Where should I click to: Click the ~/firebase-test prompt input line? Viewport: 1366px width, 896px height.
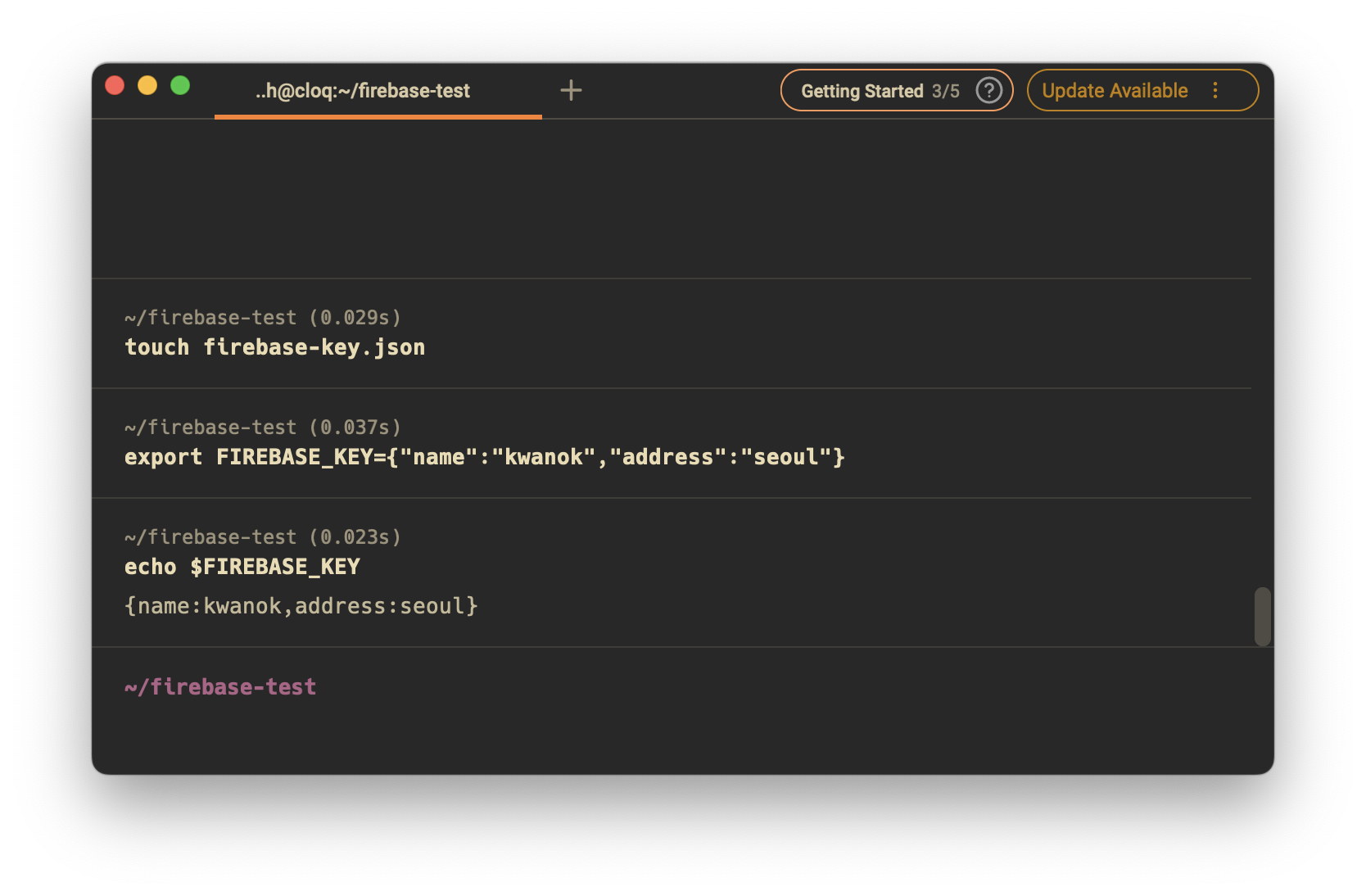[220, 686]
